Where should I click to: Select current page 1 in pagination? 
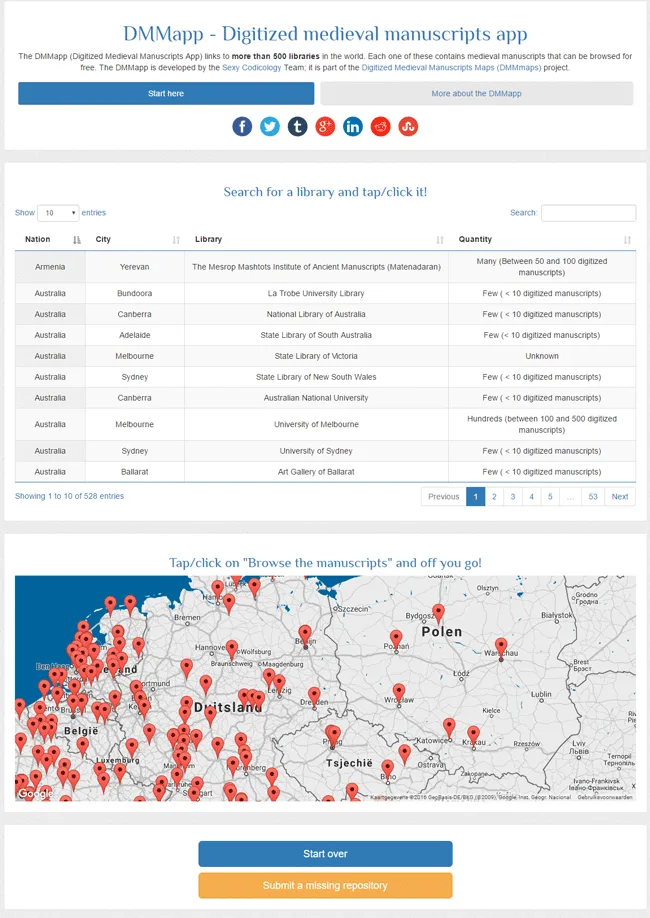pyautogui.click(x=475, y=496)
